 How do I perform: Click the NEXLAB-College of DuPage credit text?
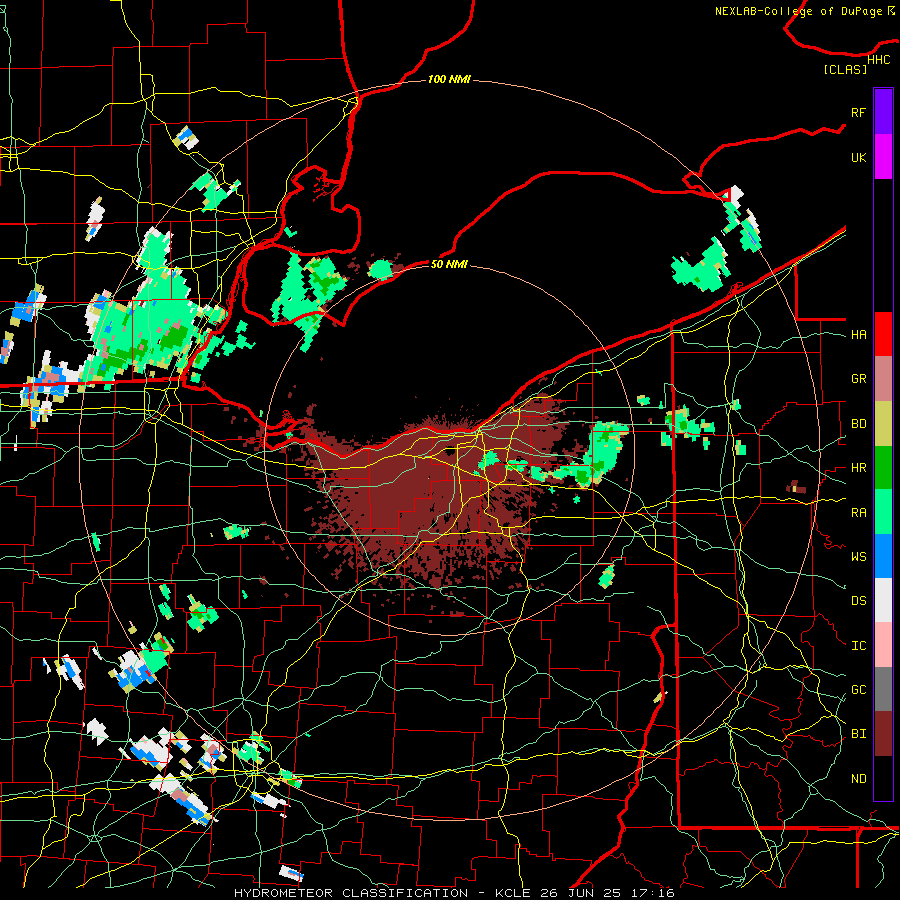click(805, 11)
